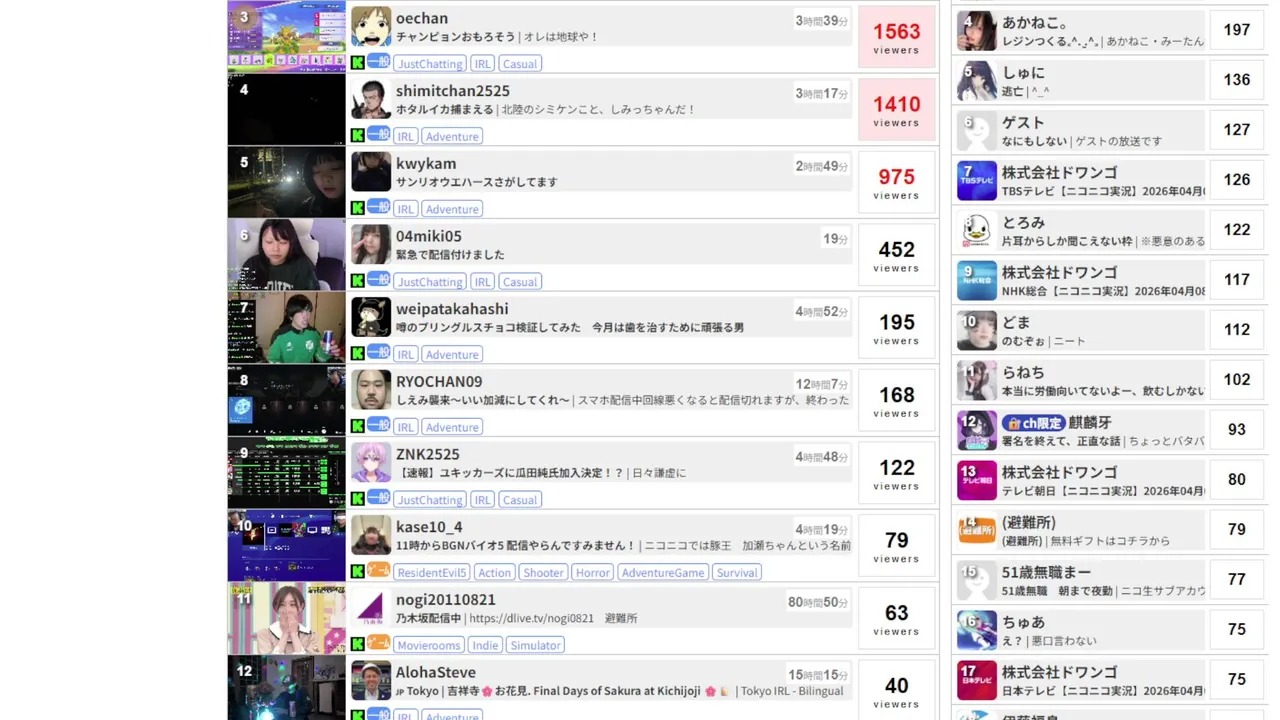Click the orange game badge in kase10_4's row
This screenshot has width=1280, height=720.
click(x=378, y=570)
